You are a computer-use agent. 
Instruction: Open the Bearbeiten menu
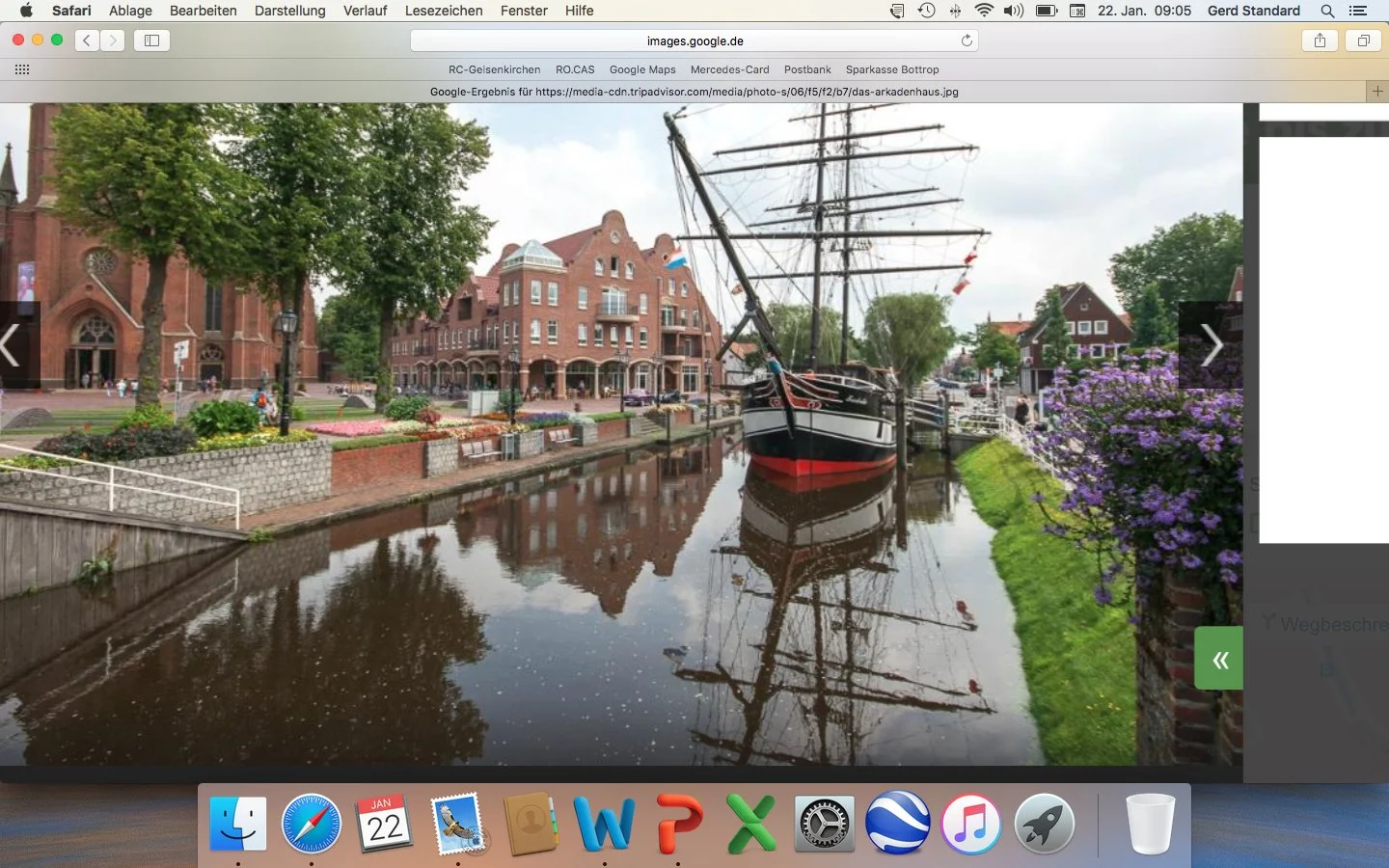click(x=204, y=11)
